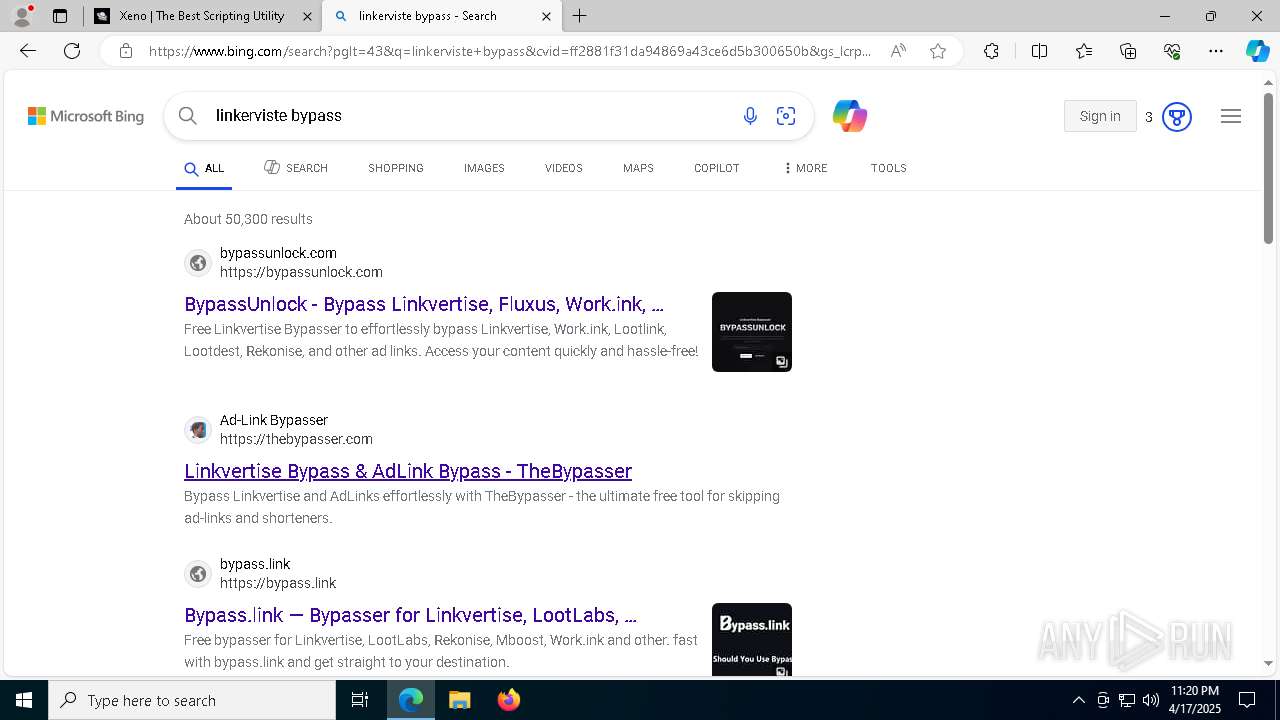The image size is (1280, 720).
Task: Open Linkvertise Bypass TheBypasser link
Action: [408, 471]
